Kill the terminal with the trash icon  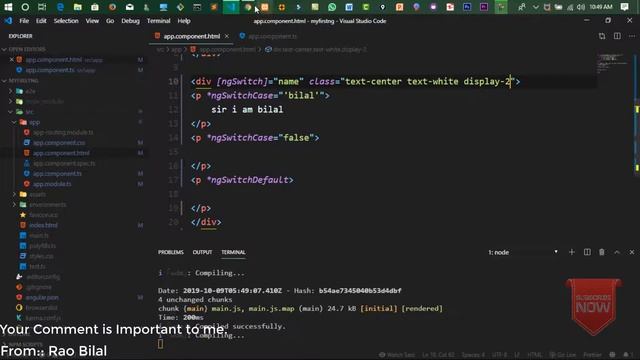pos(602,252)
